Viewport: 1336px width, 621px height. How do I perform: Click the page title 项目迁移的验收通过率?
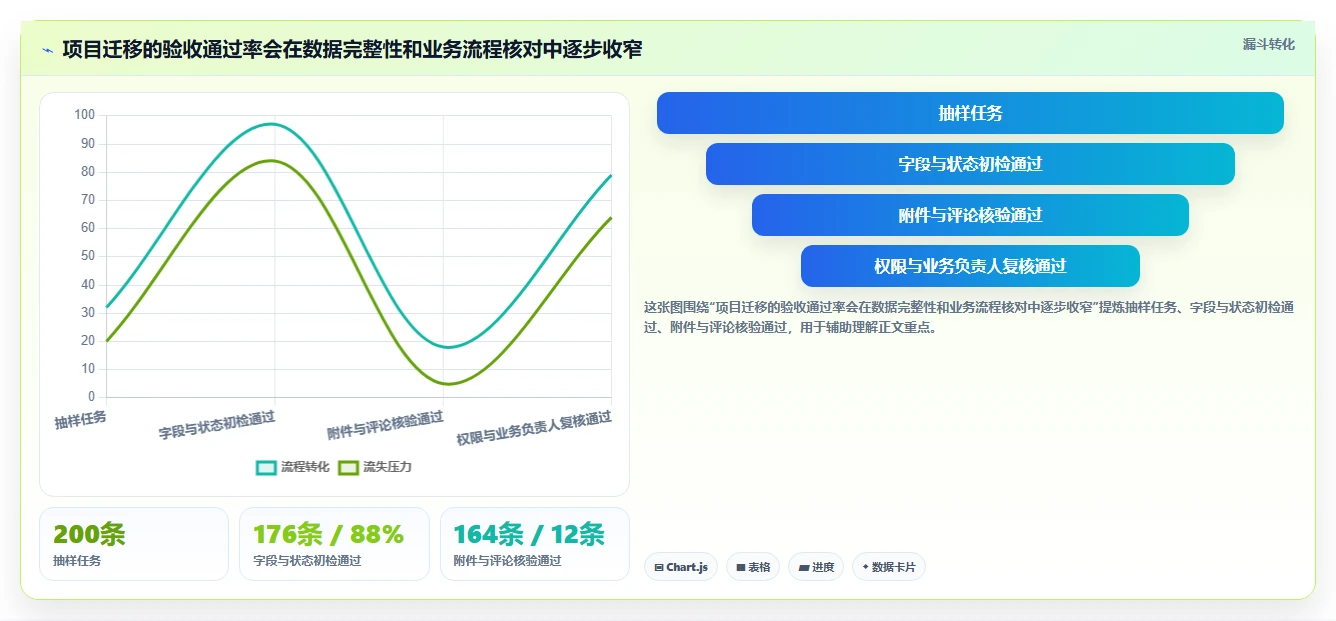coord(352,49)
